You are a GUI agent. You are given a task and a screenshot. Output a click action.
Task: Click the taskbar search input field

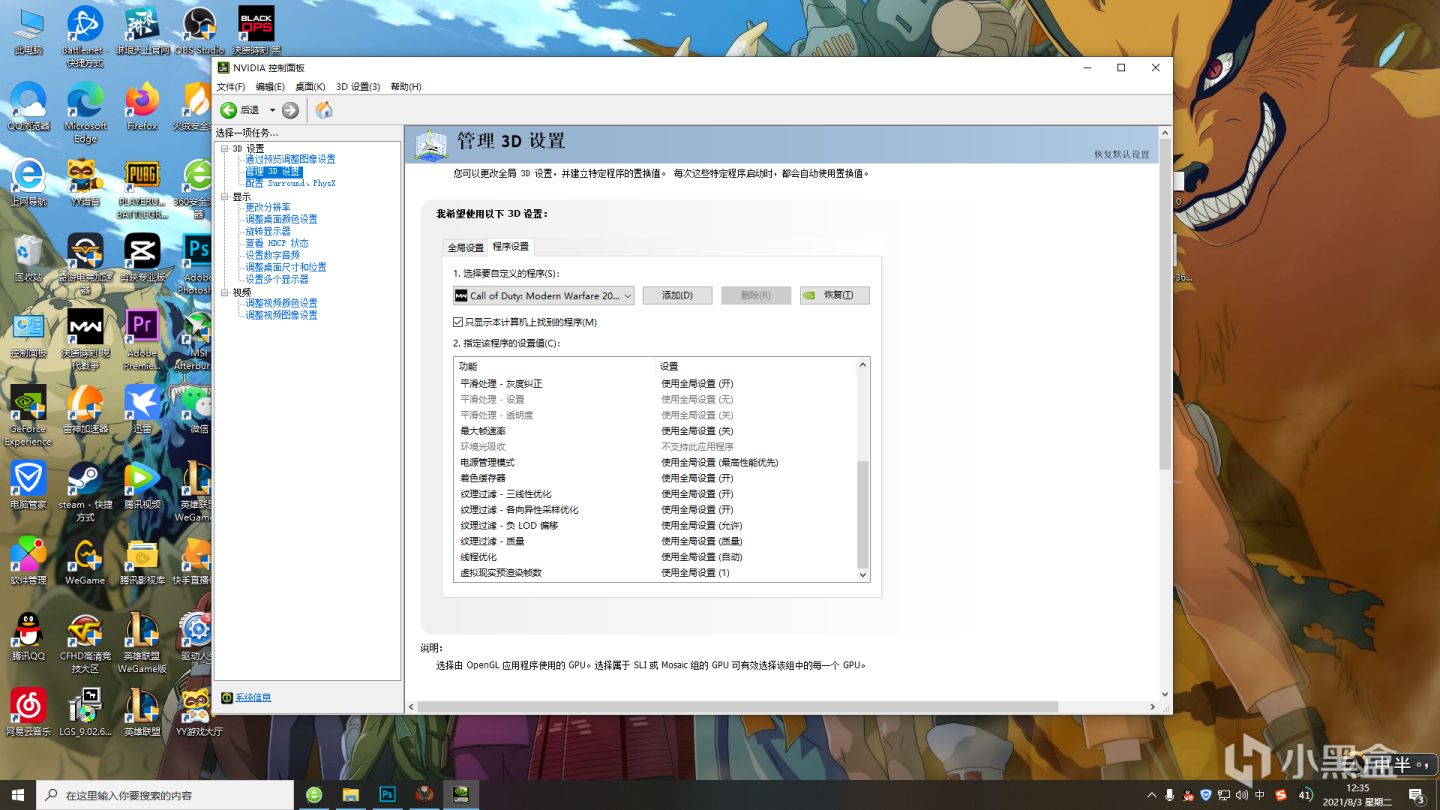(x=165, y=795)
